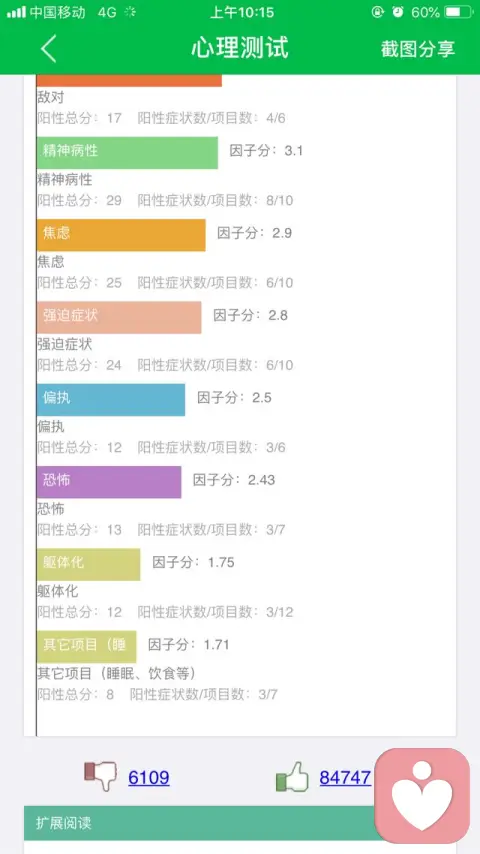Select the 其它项目 bar
480x854 pixels.
[87, 646]
